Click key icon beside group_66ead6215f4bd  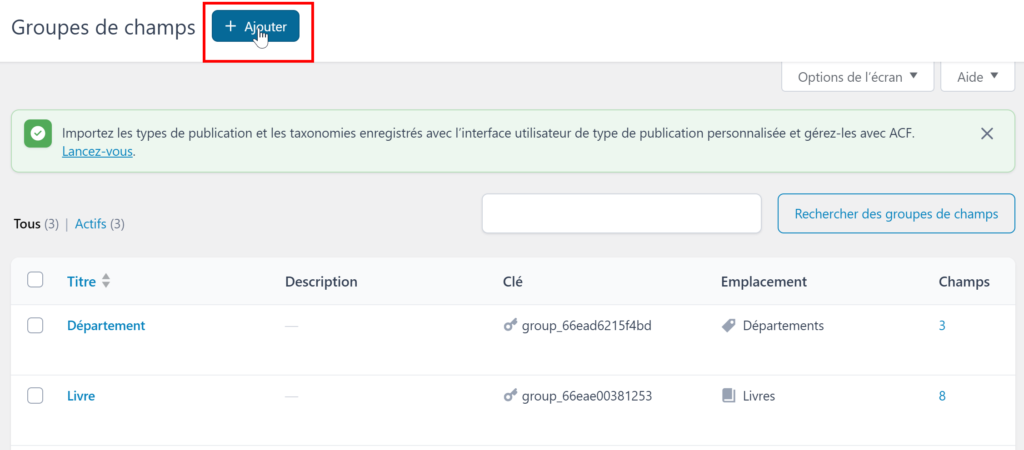(x=511, y=325)
